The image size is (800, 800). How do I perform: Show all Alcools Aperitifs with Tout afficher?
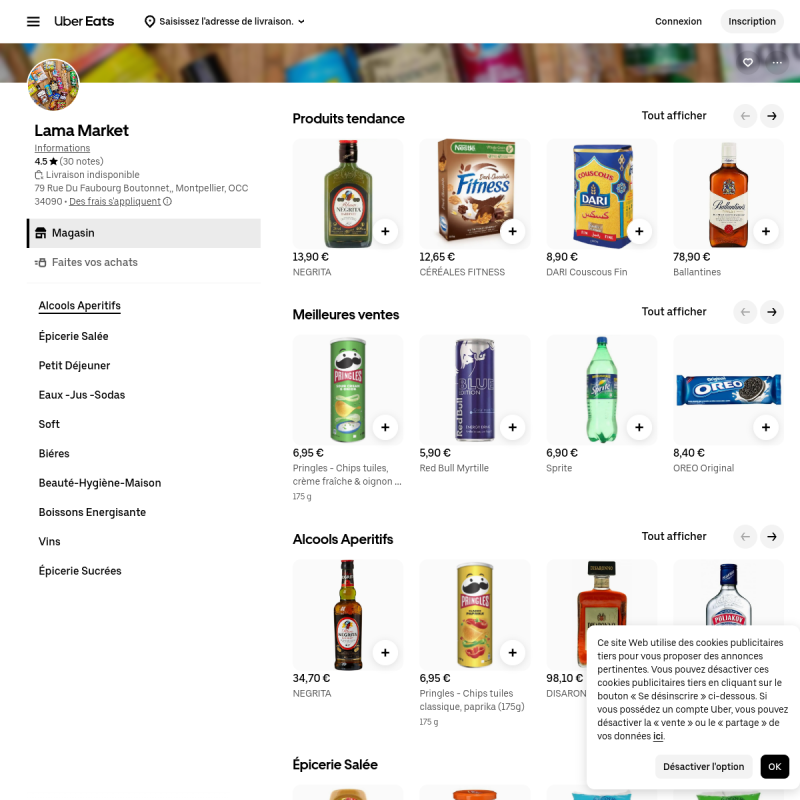tap(673, 536)
